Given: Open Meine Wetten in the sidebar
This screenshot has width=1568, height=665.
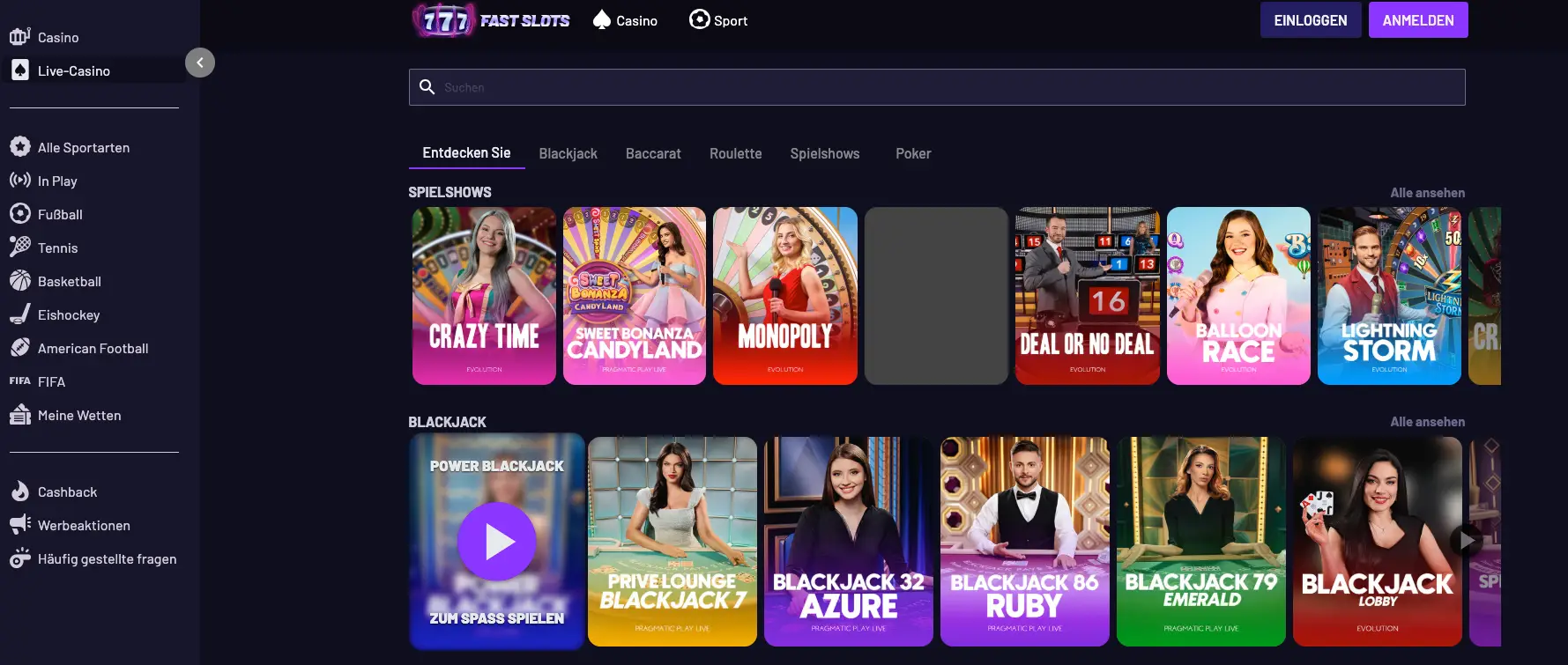Looking at the screenshot, I should (x=79, y=415).
